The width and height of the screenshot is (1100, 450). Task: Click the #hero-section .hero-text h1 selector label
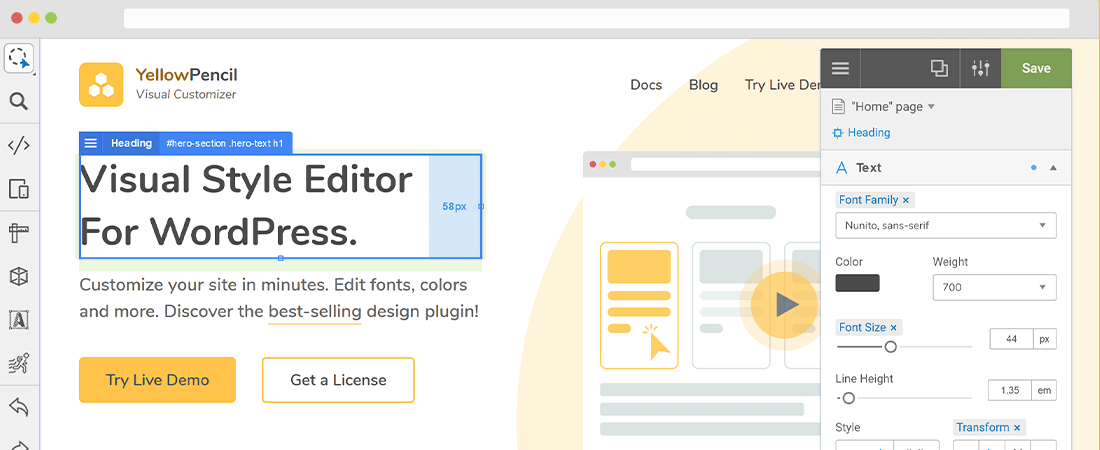click(224, 143)
